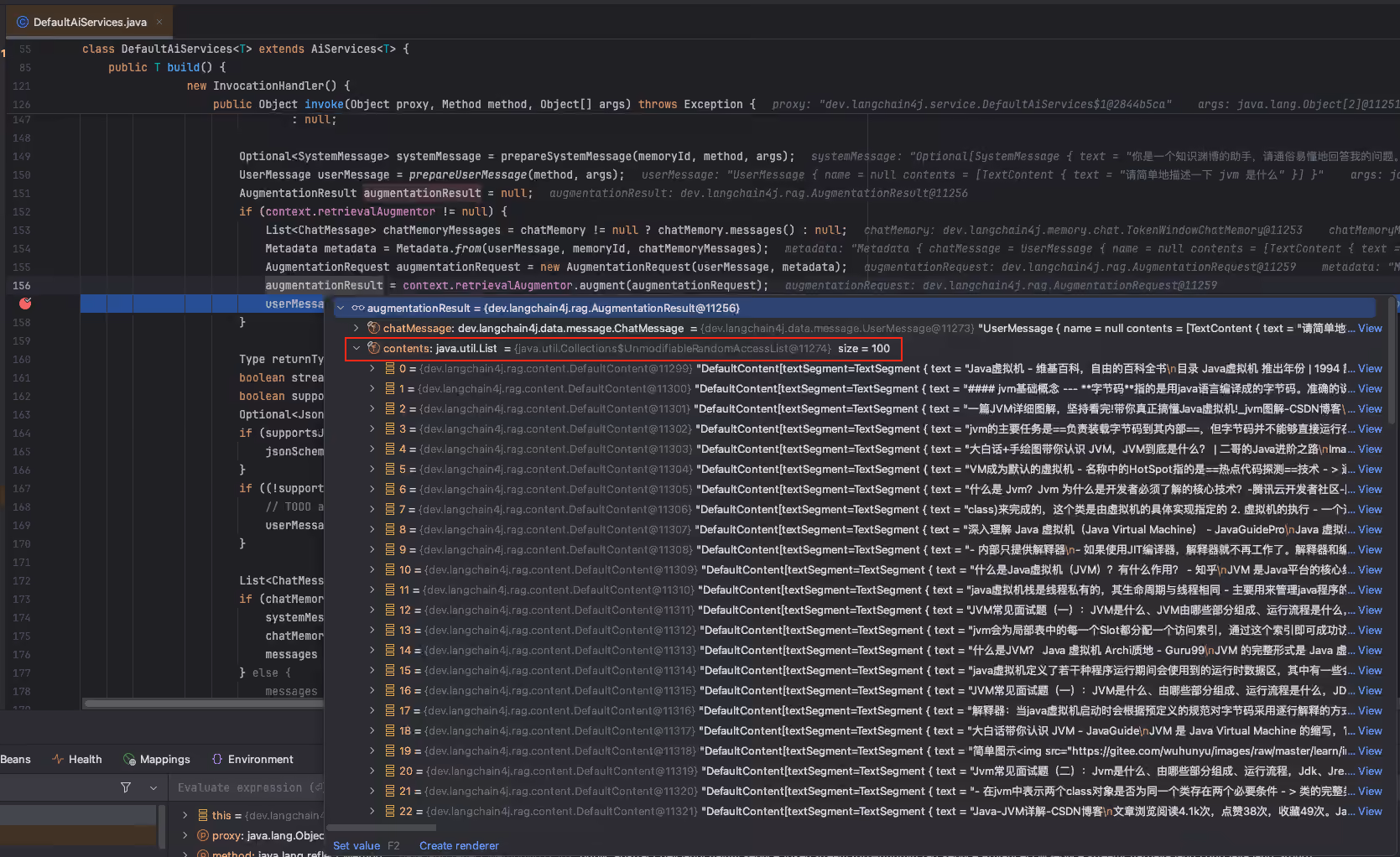The height and width of the screenshot is (857, 1400).
Task: Expand the 'this' variable node
Action: click(185, 815)
